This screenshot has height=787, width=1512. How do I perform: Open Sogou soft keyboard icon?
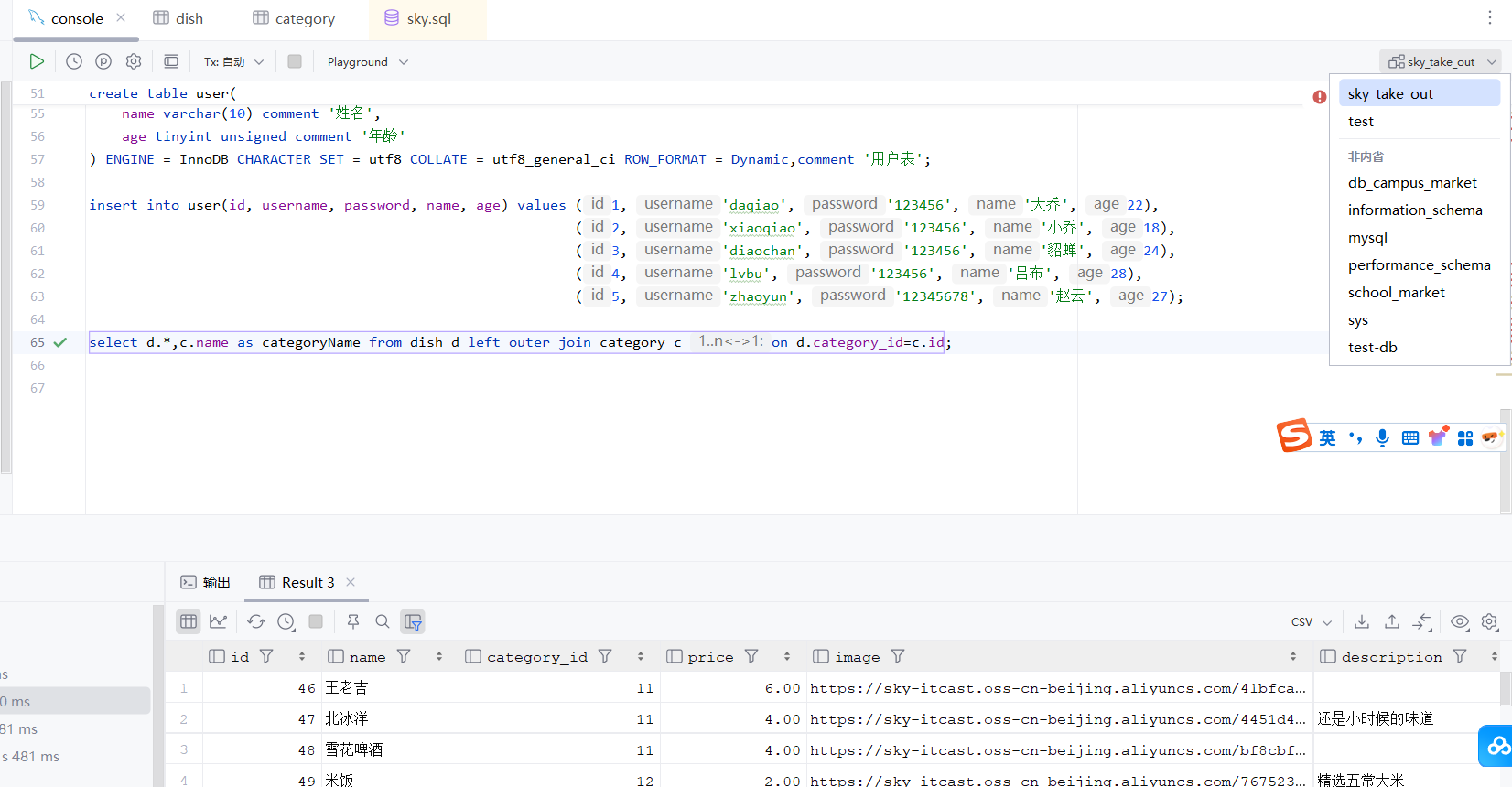tap(1410, 438)
